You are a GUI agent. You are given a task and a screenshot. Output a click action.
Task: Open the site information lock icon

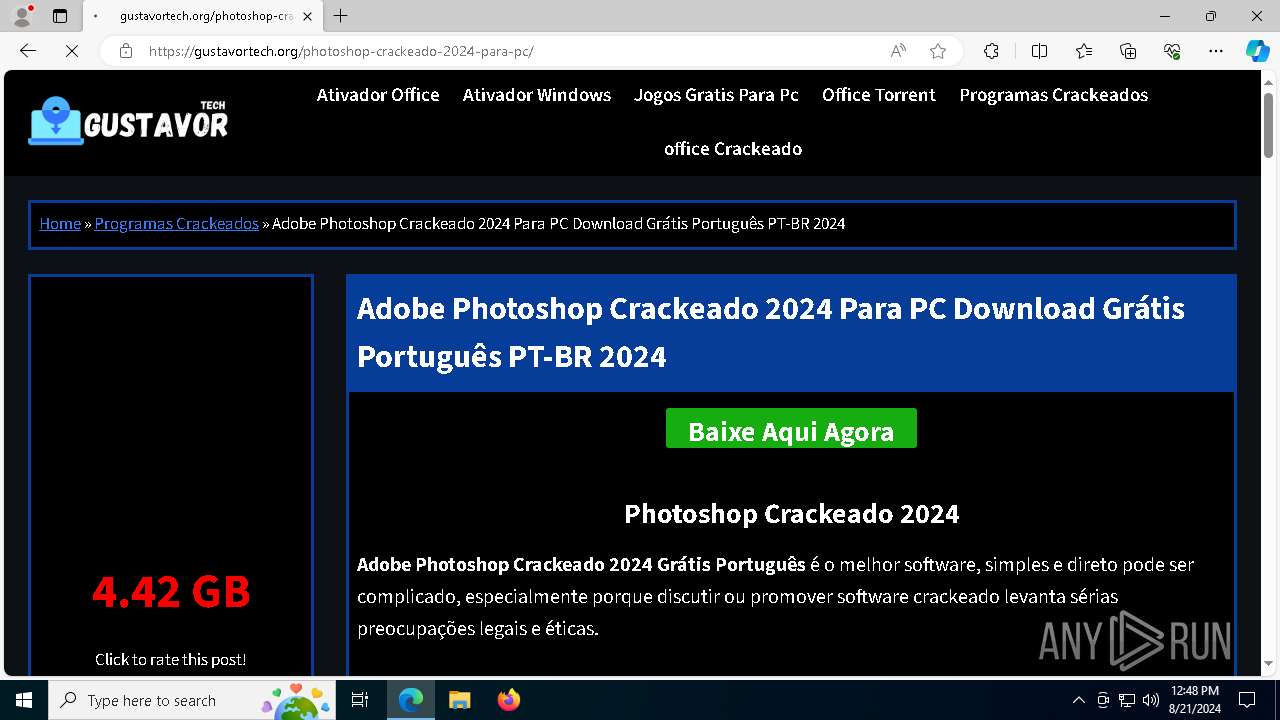(x=125, y=51)
